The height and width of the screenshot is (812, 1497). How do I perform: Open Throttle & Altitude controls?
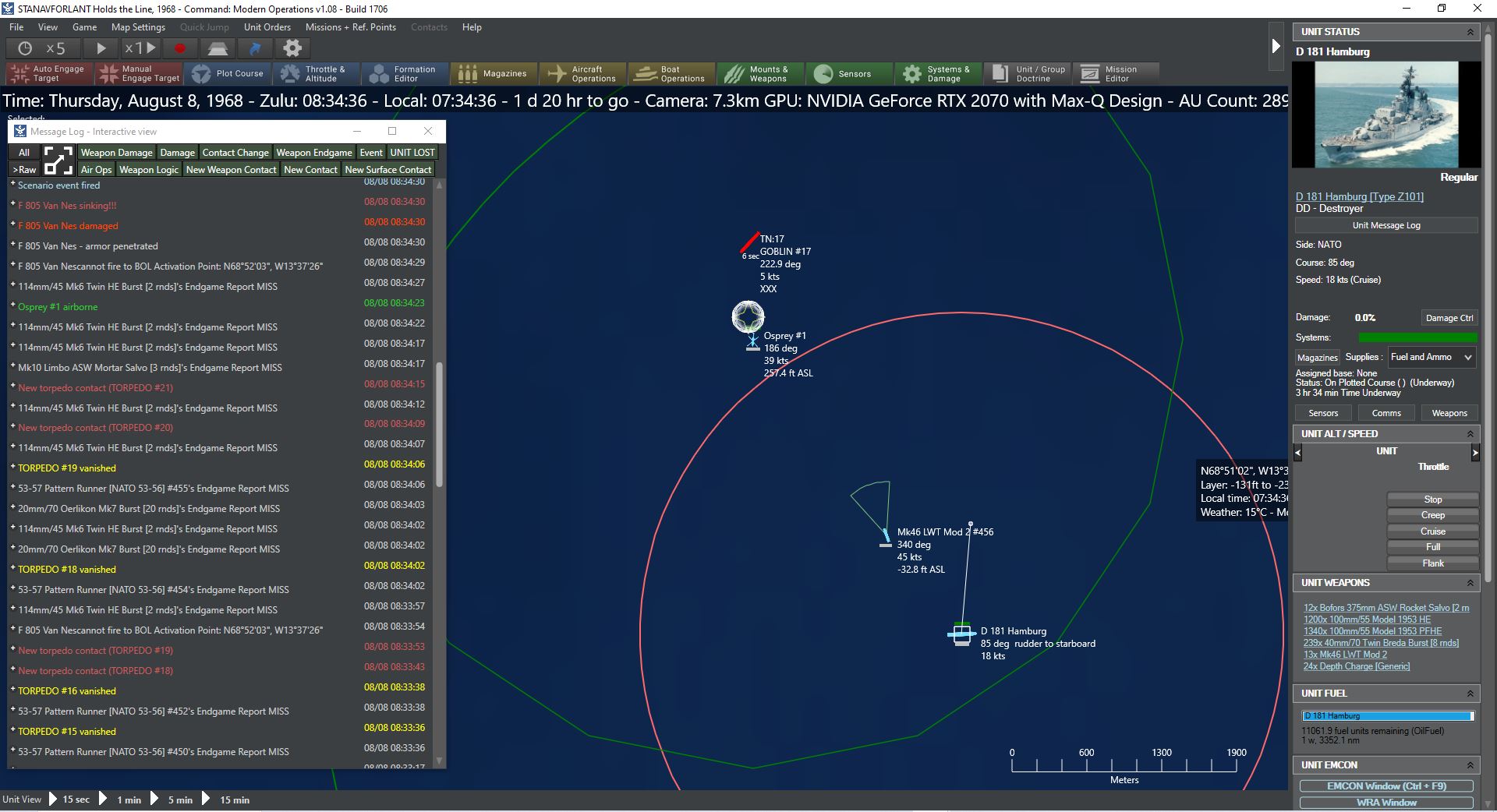click(x=316, y=73)
